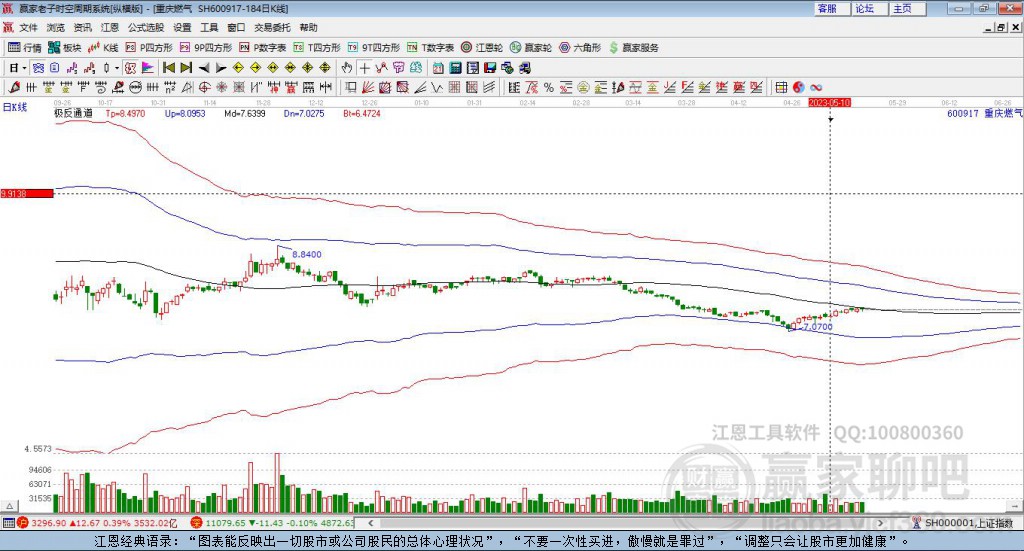Open the P四方形 tool

[x=149, y=48]
